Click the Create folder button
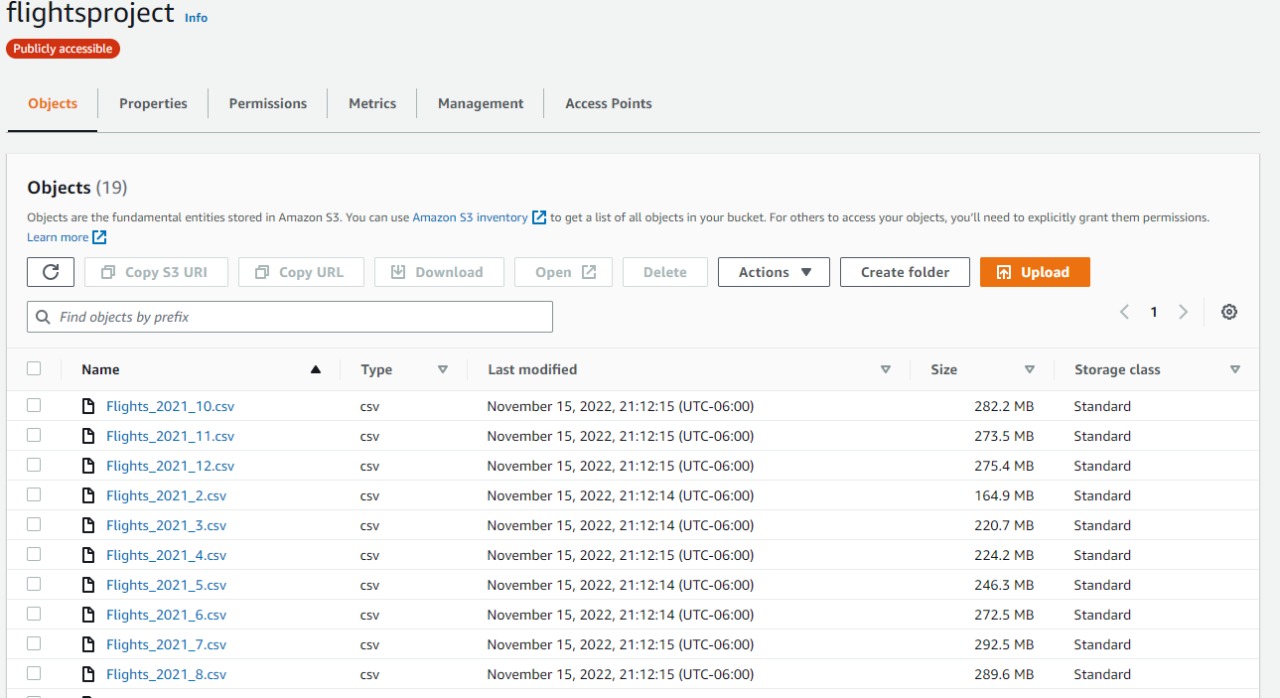 tap(905, 272)
